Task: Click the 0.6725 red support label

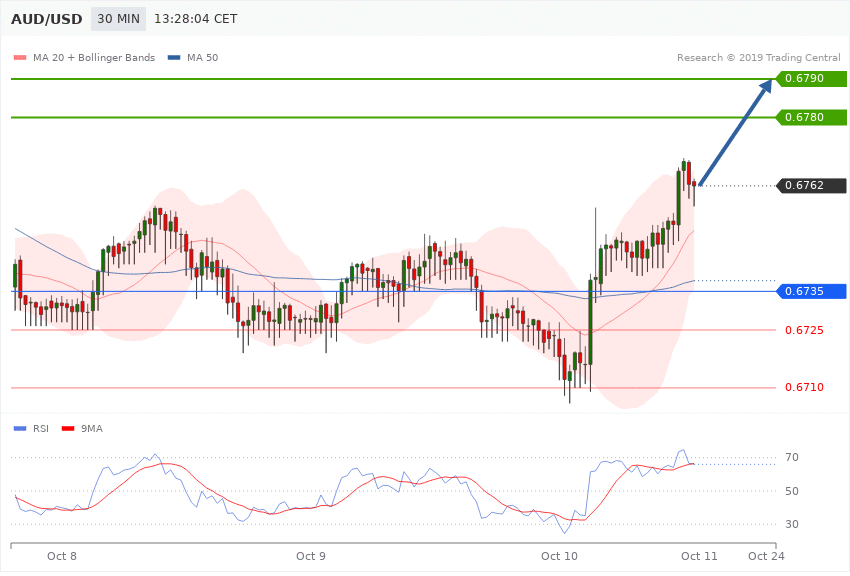Action: [804, 330]
